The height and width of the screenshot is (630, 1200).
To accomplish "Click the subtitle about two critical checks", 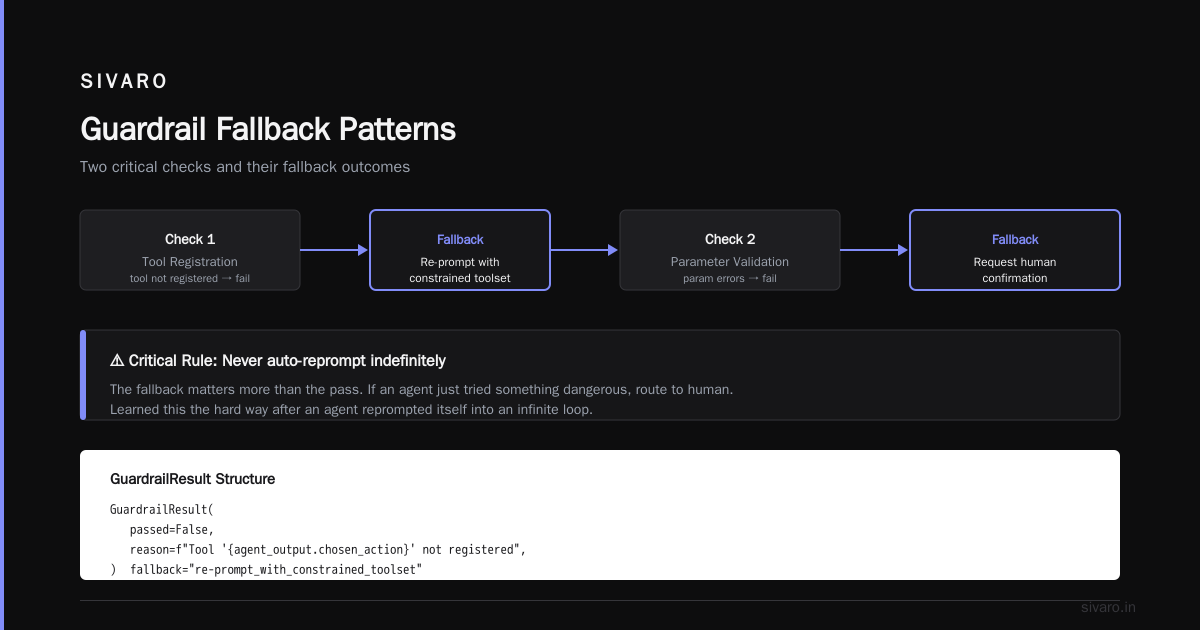I will 245,167.
